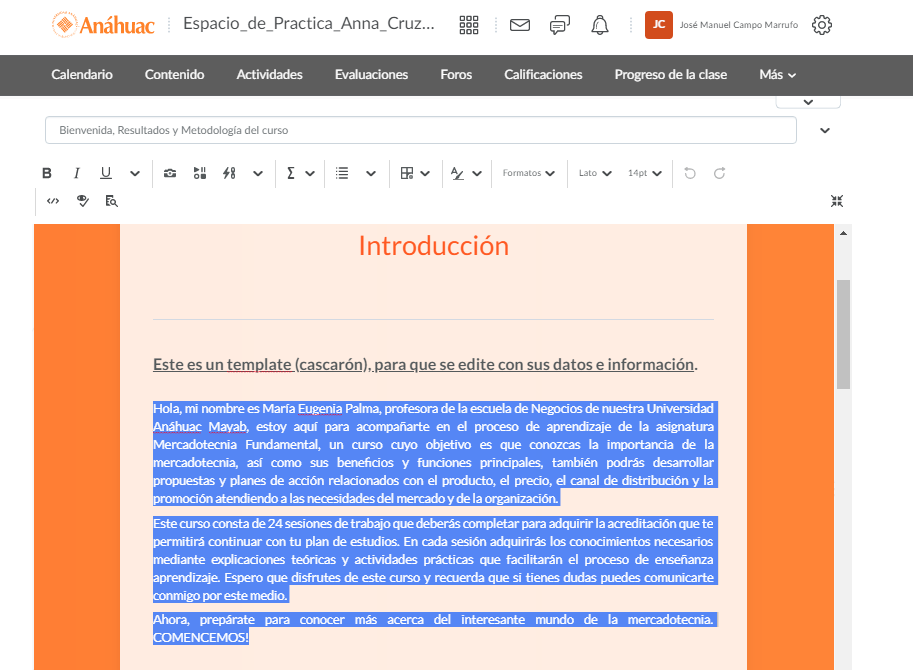Click the preview icon in editor toolbar

112,201
